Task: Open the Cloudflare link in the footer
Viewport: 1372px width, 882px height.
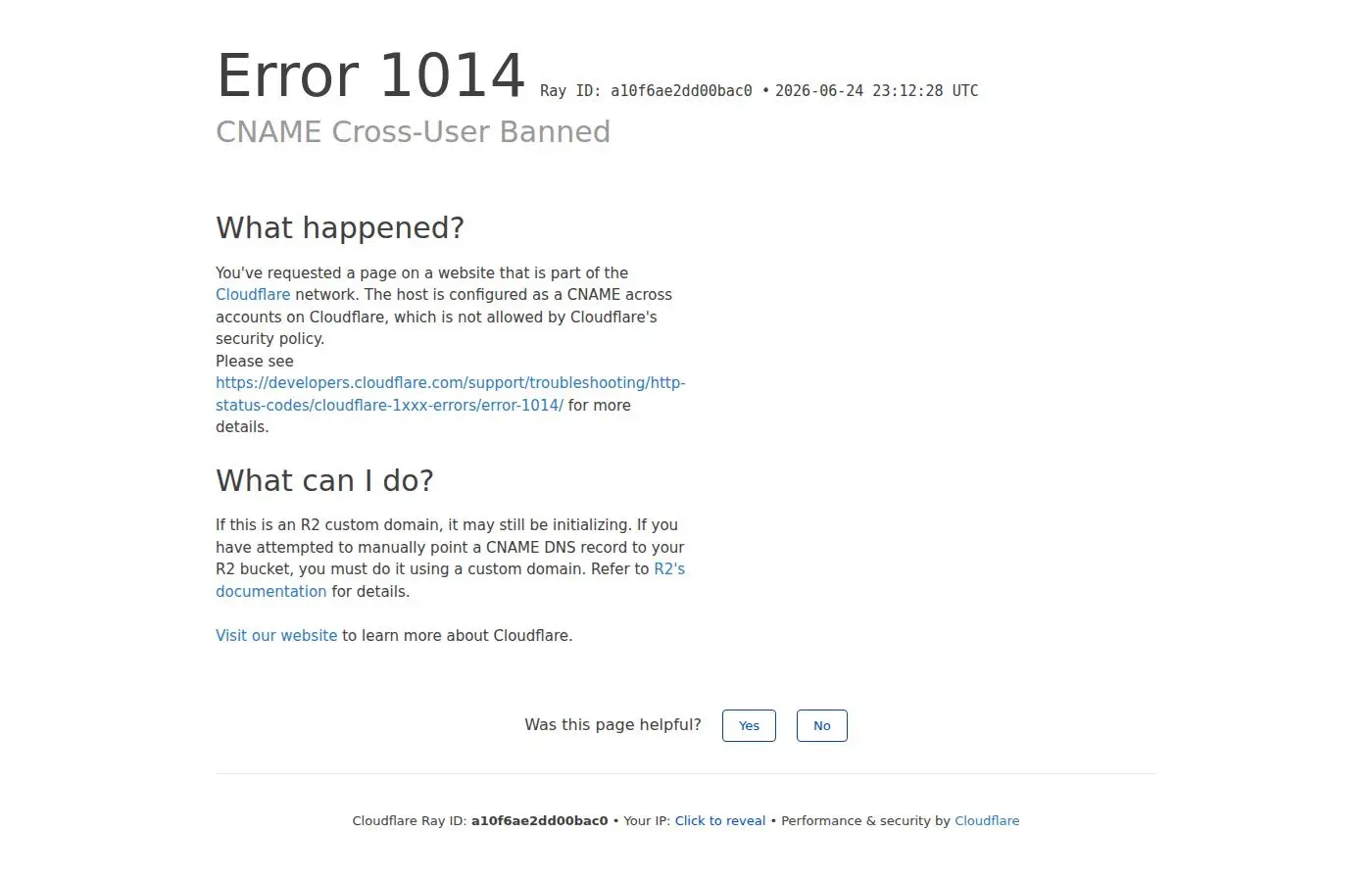Action: [987, 821]
